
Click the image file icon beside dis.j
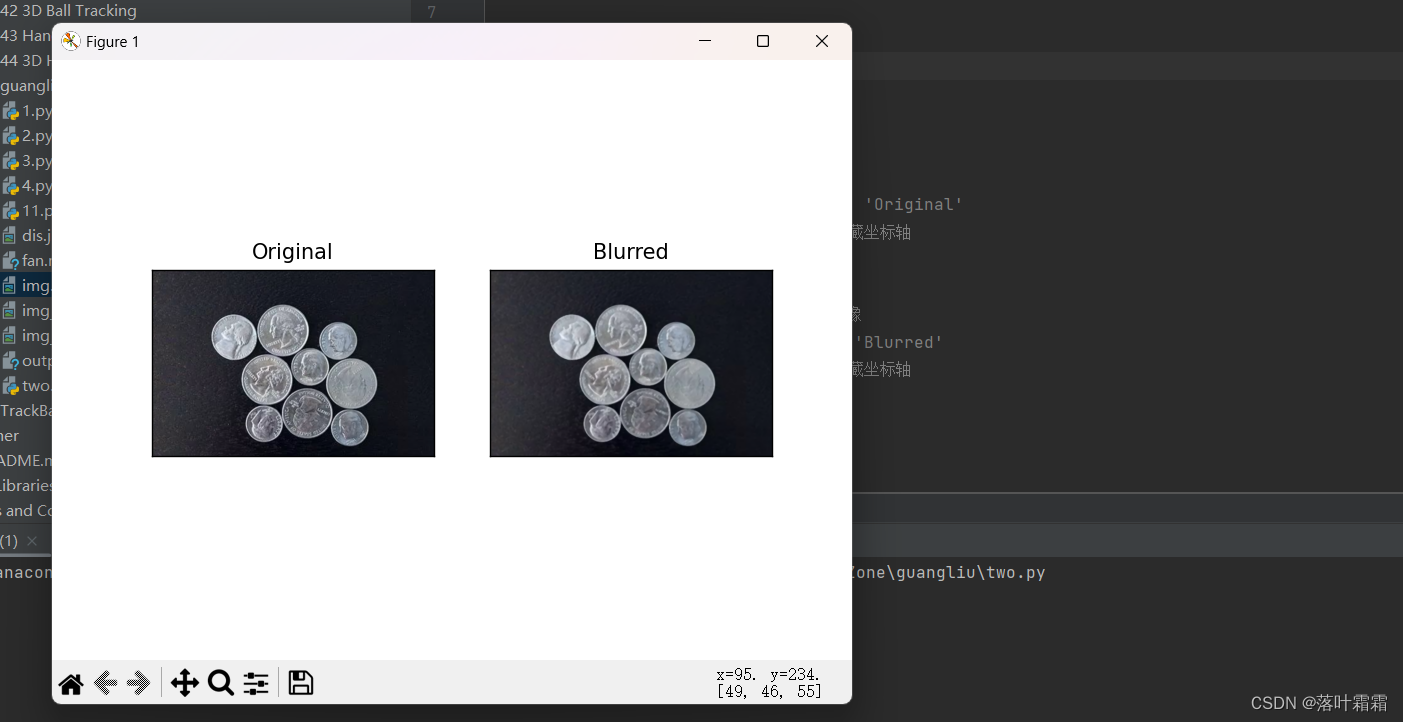click(10, 236)
